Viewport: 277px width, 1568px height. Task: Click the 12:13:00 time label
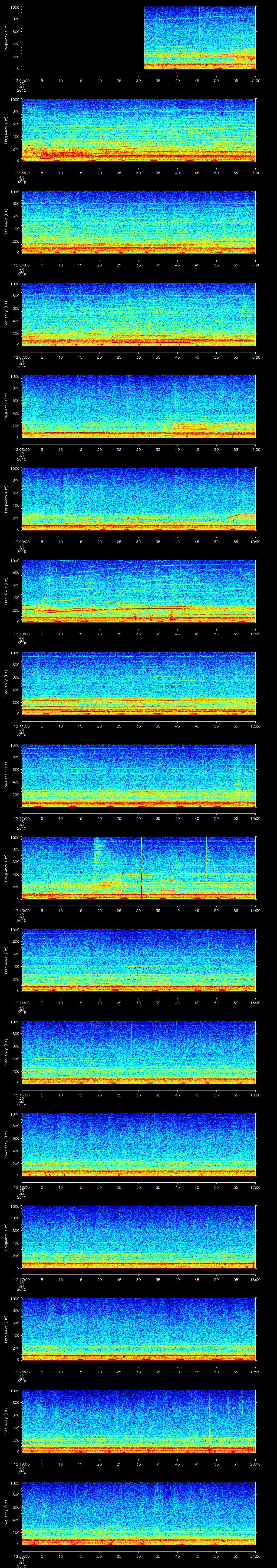pyautogui.click(x=21, y=910)
